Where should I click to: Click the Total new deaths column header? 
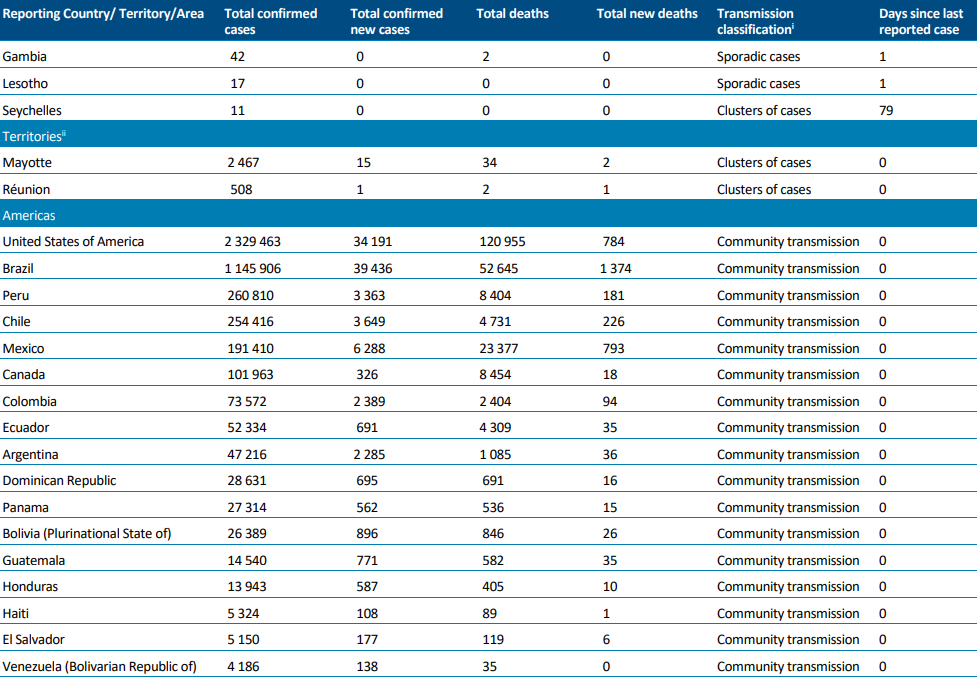pos(647,14)
